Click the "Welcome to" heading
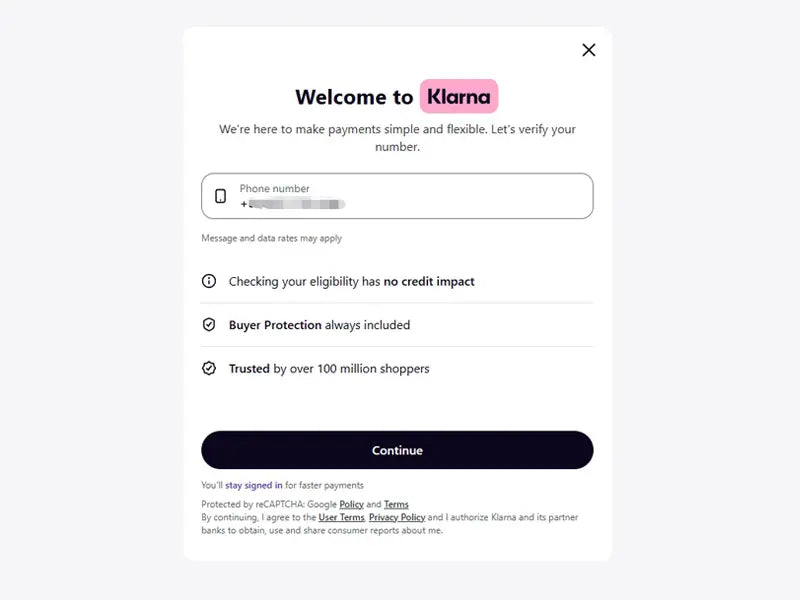This screenshot has height=600, width=800. pyautogui.click(x=354, y=97)
